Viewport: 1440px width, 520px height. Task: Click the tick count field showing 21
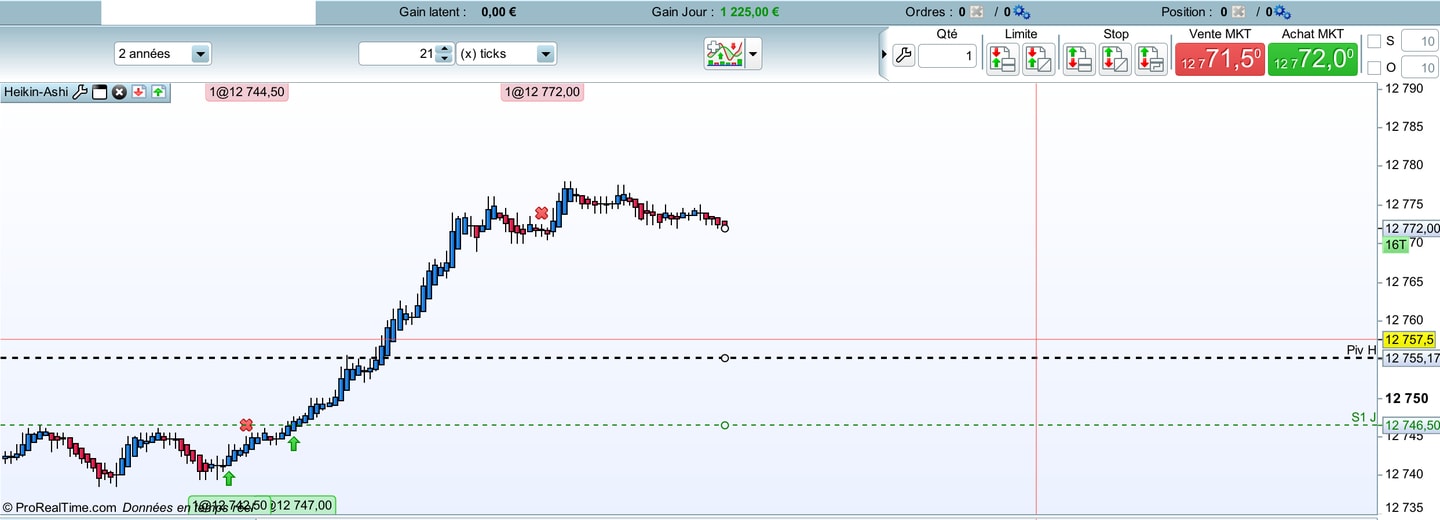point(398,54)
